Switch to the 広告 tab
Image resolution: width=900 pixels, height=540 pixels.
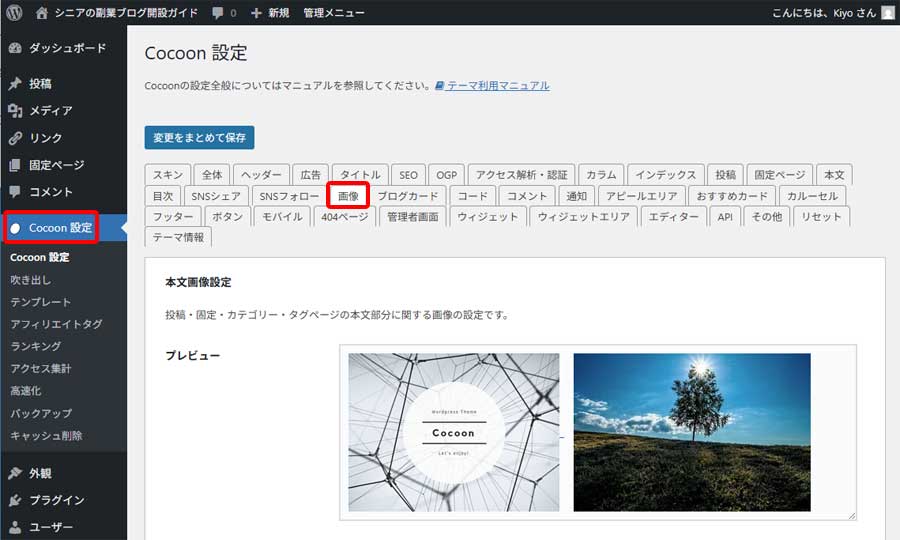[x=311, y=174]
